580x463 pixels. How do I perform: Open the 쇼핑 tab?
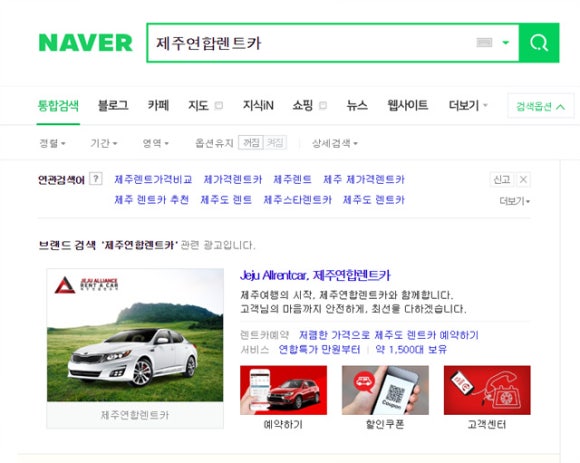303,106
